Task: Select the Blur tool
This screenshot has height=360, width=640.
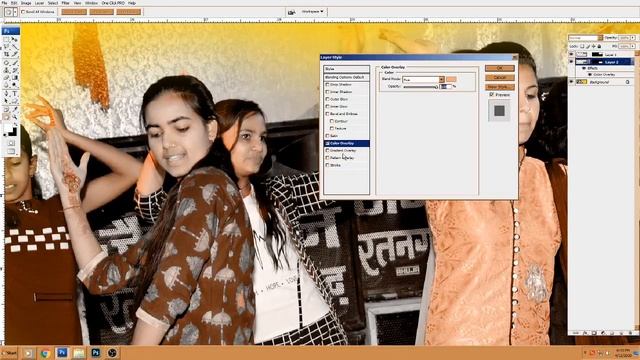Action: [6, 85]
